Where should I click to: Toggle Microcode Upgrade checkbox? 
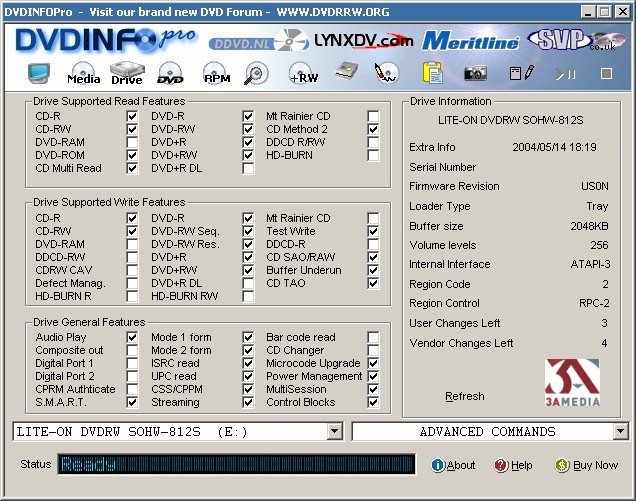(373, 363)
